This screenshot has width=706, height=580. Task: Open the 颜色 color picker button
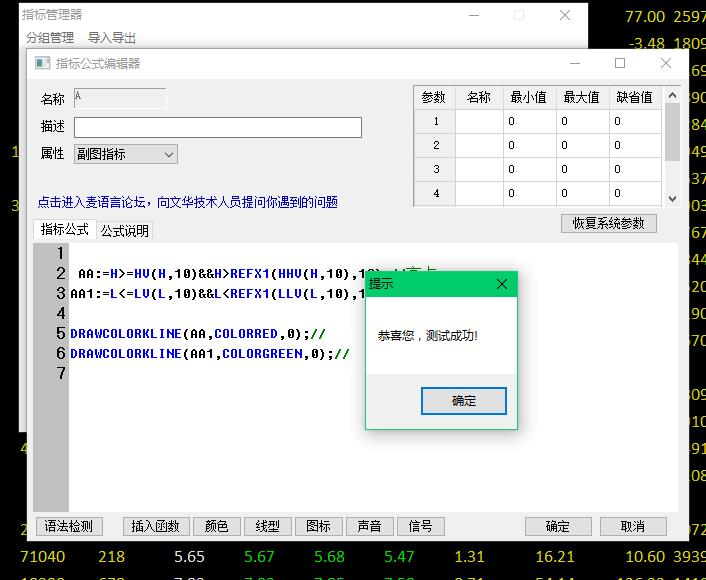point(216,526)
